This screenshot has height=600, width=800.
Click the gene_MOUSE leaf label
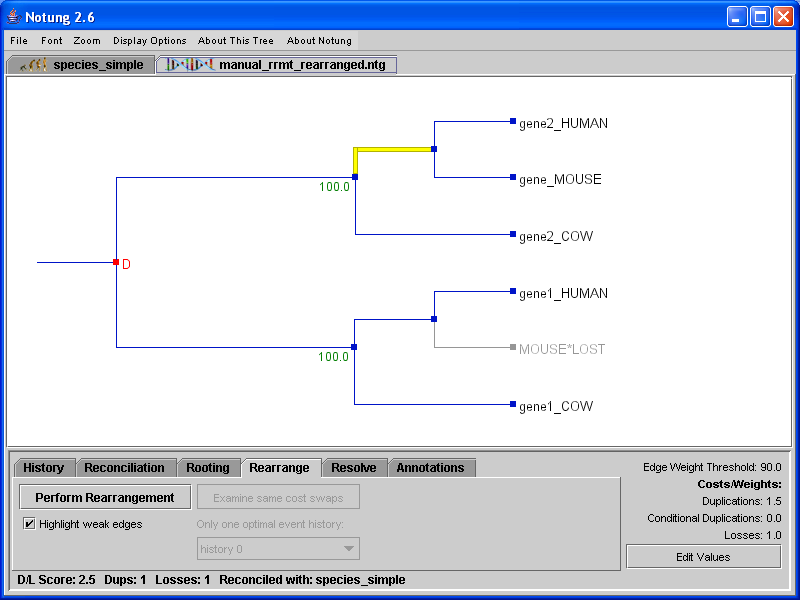coord(560,180)
